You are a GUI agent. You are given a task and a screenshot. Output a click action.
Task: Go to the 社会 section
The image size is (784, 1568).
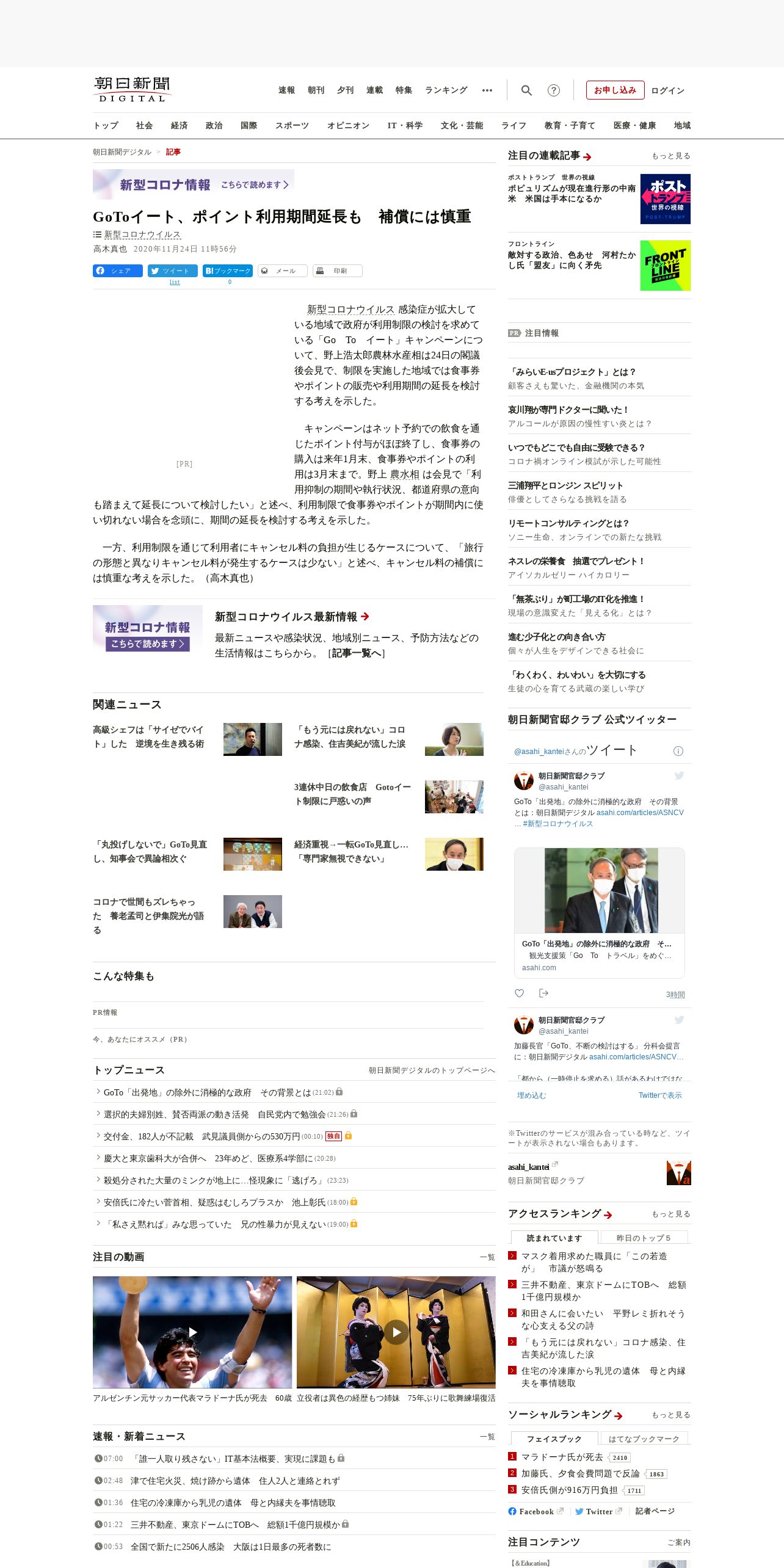144,126
